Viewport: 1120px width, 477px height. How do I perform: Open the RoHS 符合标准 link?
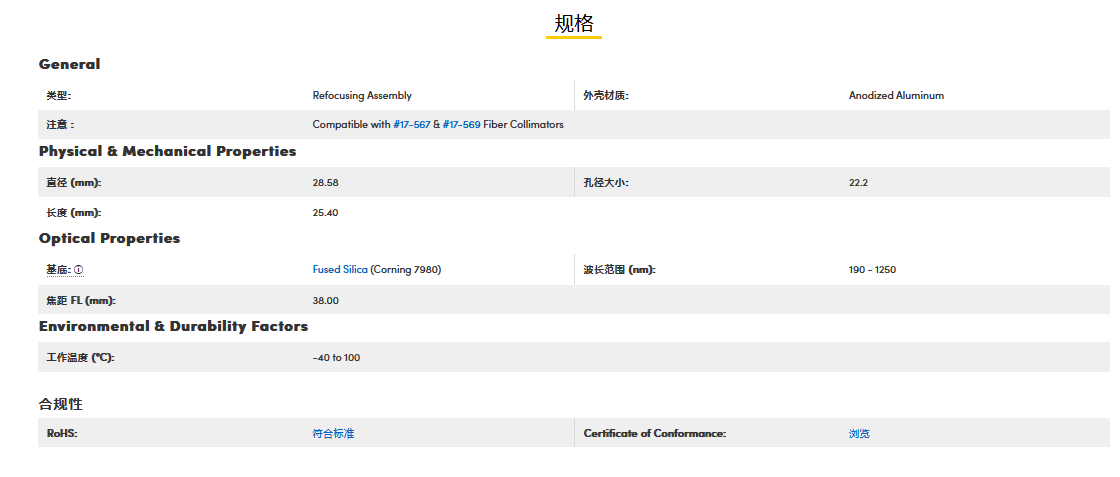pyautogui.click(x=333, y=434)
